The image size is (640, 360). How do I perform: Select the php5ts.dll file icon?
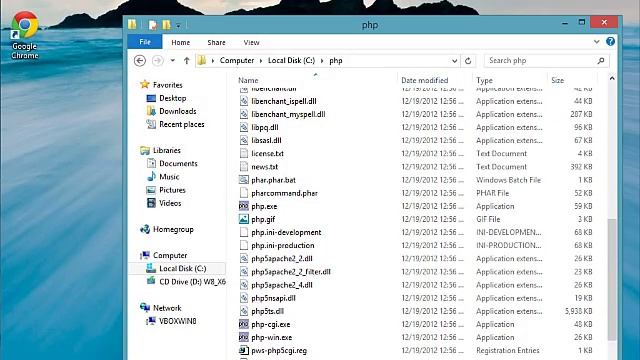[244, 311]
